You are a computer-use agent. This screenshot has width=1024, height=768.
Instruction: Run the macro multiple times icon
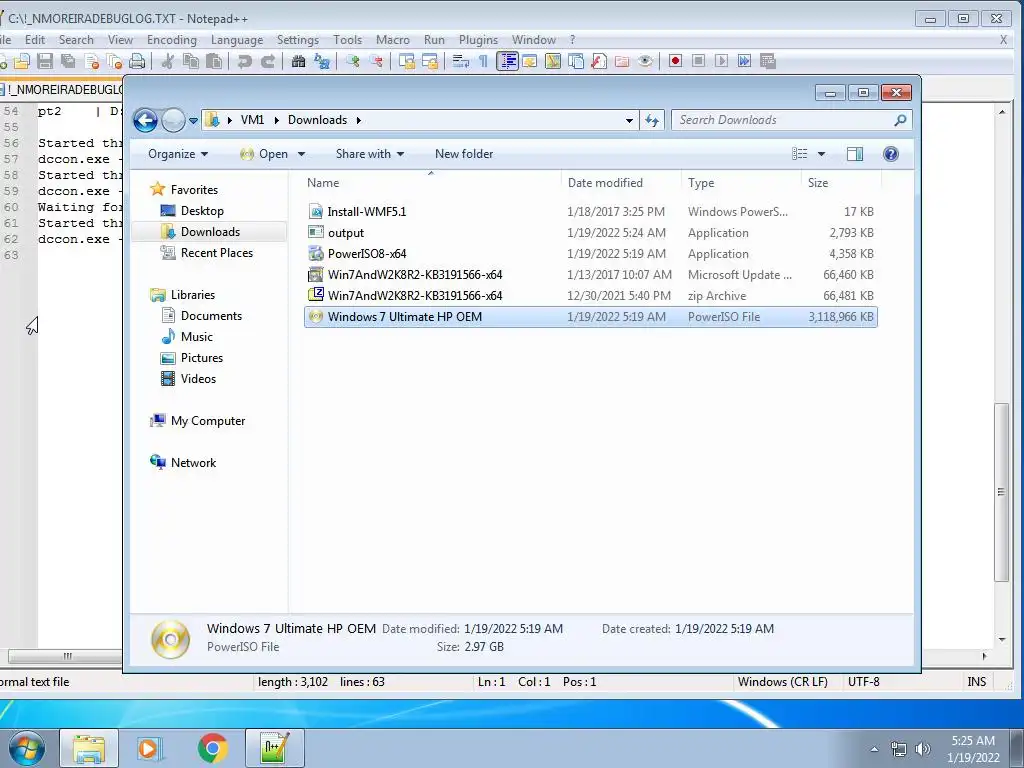pyautogui.click(x=744, y=61)
